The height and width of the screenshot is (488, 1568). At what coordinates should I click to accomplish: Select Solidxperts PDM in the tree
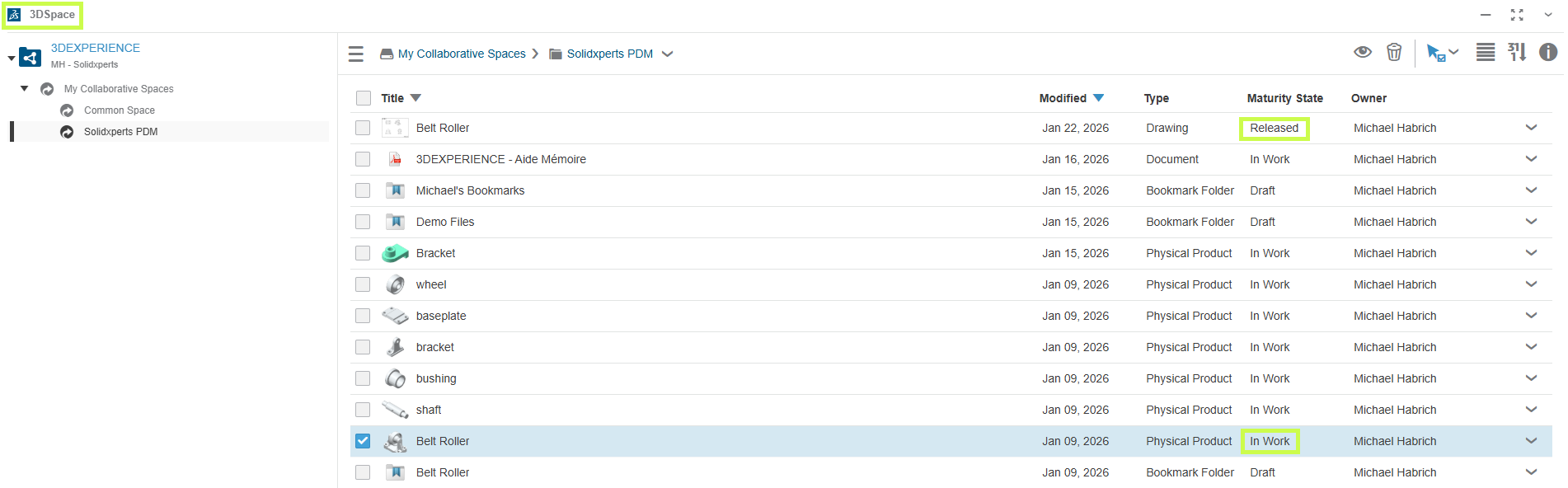pos(120,132)
